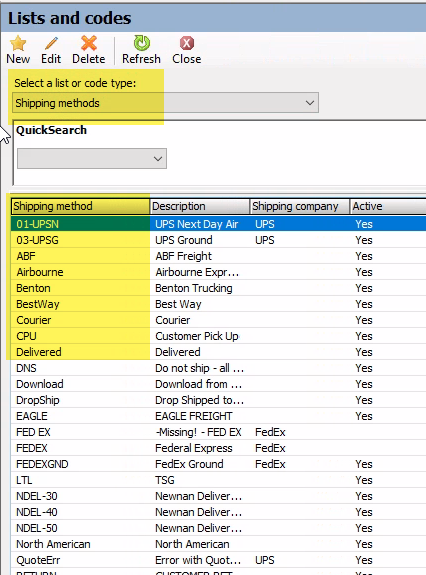Select the ABF Freight row
Screen dimensions: 426x575
[218, 256]
